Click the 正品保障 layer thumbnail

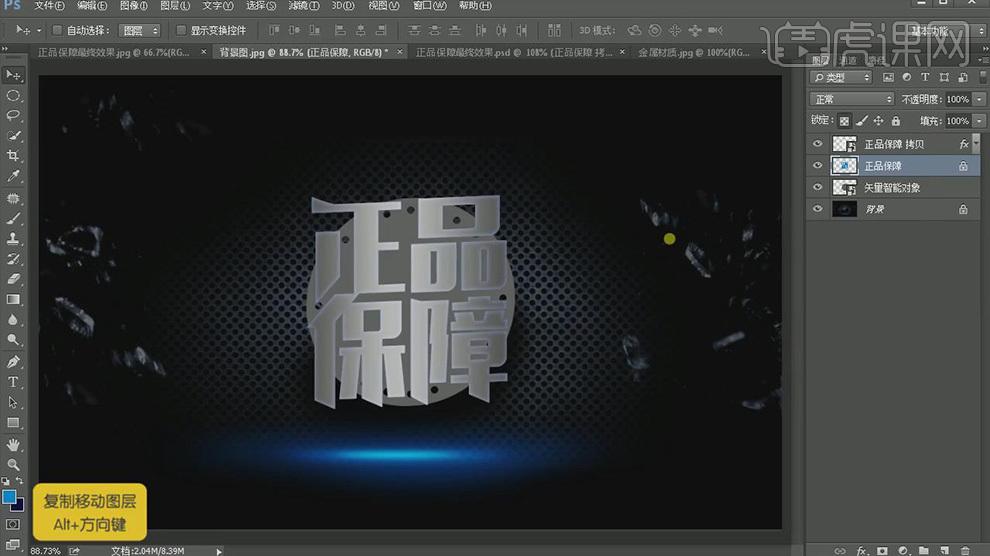[844, 165]
